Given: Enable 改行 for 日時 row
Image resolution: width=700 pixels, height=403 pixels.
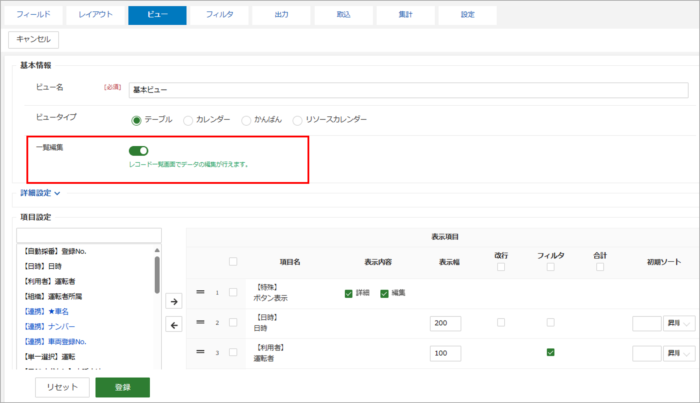Looking at the screenshot, I should [x=501, y=322].
